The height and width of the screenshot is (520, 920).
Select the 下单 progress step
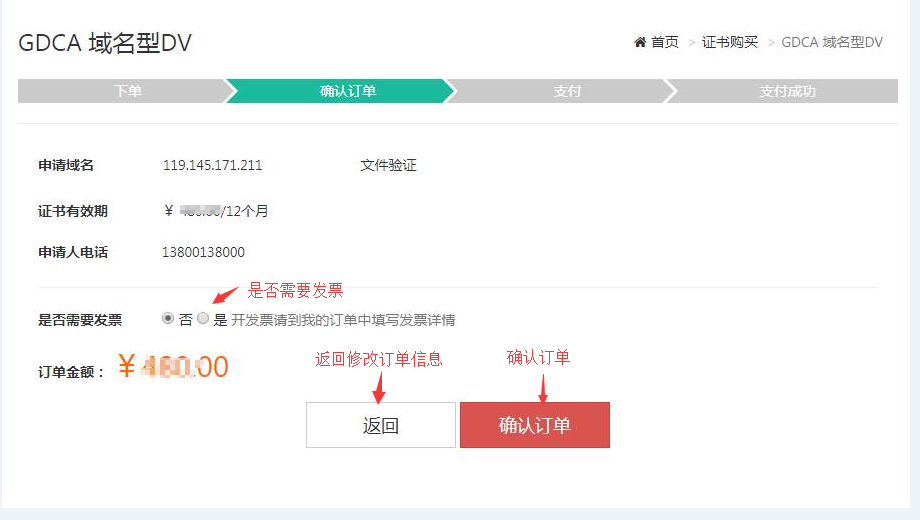pos(127,91)
